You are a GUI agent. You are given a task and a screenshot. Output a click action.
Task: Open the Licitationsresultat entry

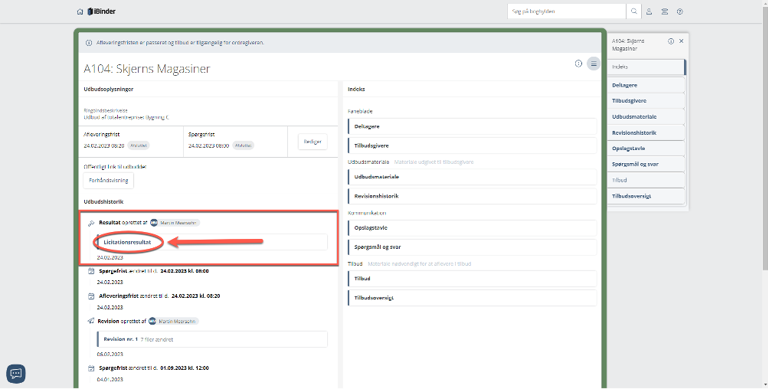[212, 242]
